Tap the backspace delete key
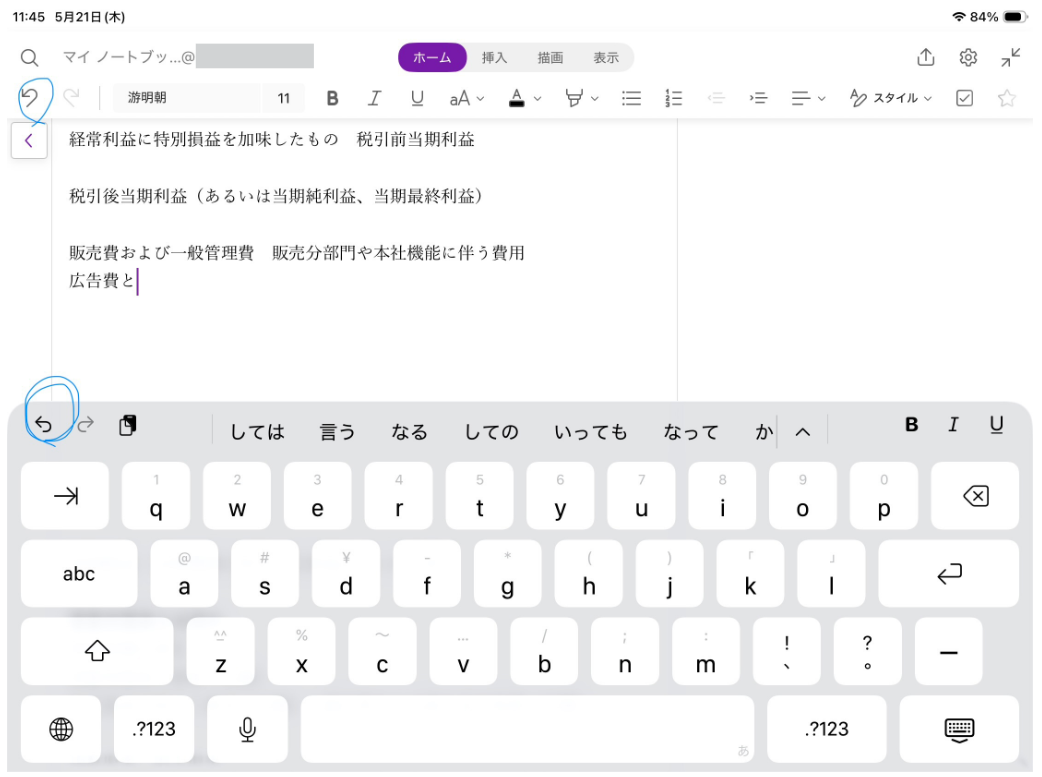1042x777 pixels. [975, 496]
